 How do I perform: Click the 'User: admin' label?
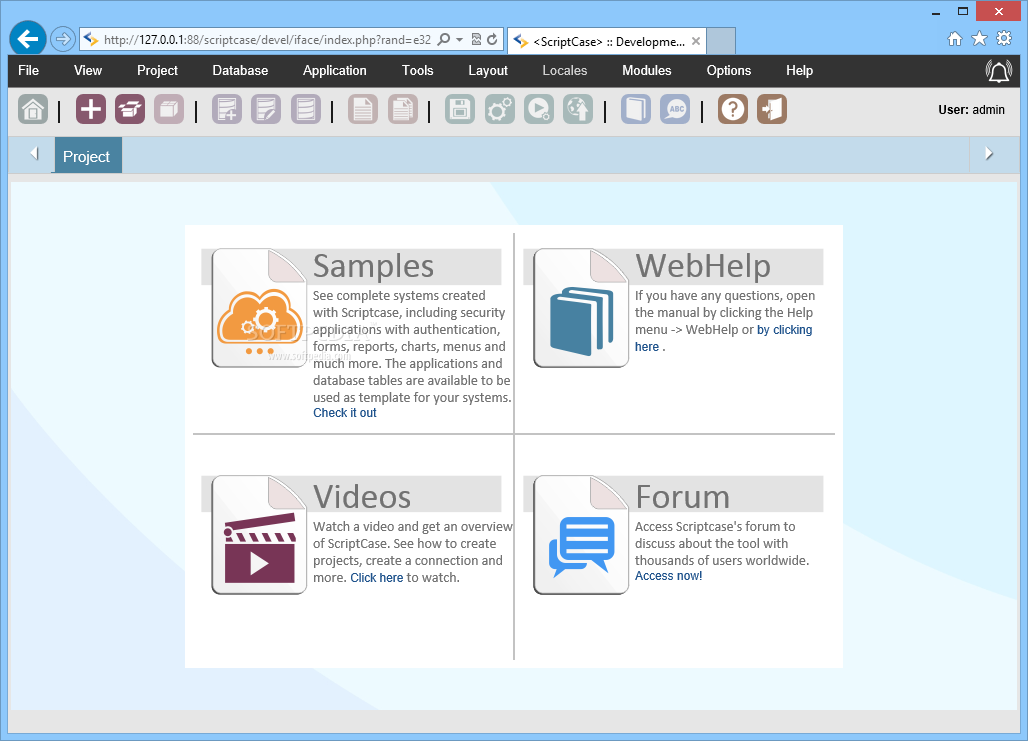(971, 110)
